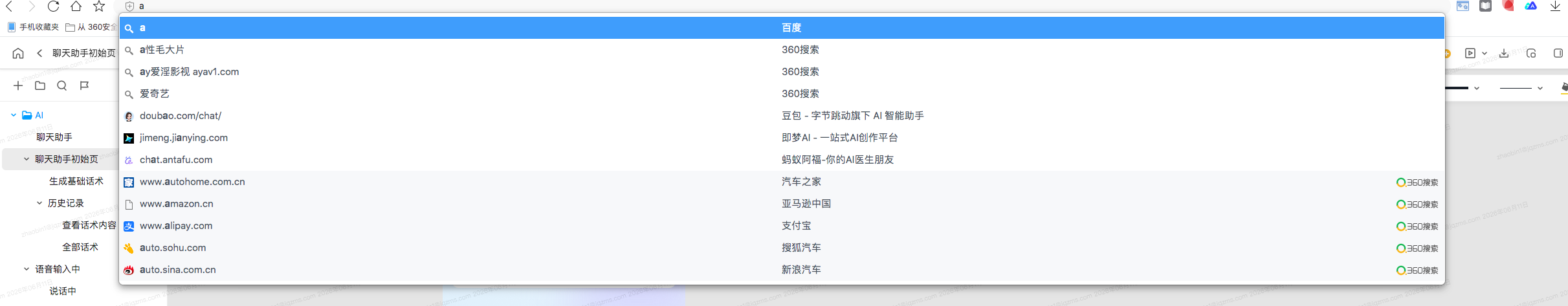
Task: Collapse the 聊天助手初始页 tree node
Action: point(27,159)
